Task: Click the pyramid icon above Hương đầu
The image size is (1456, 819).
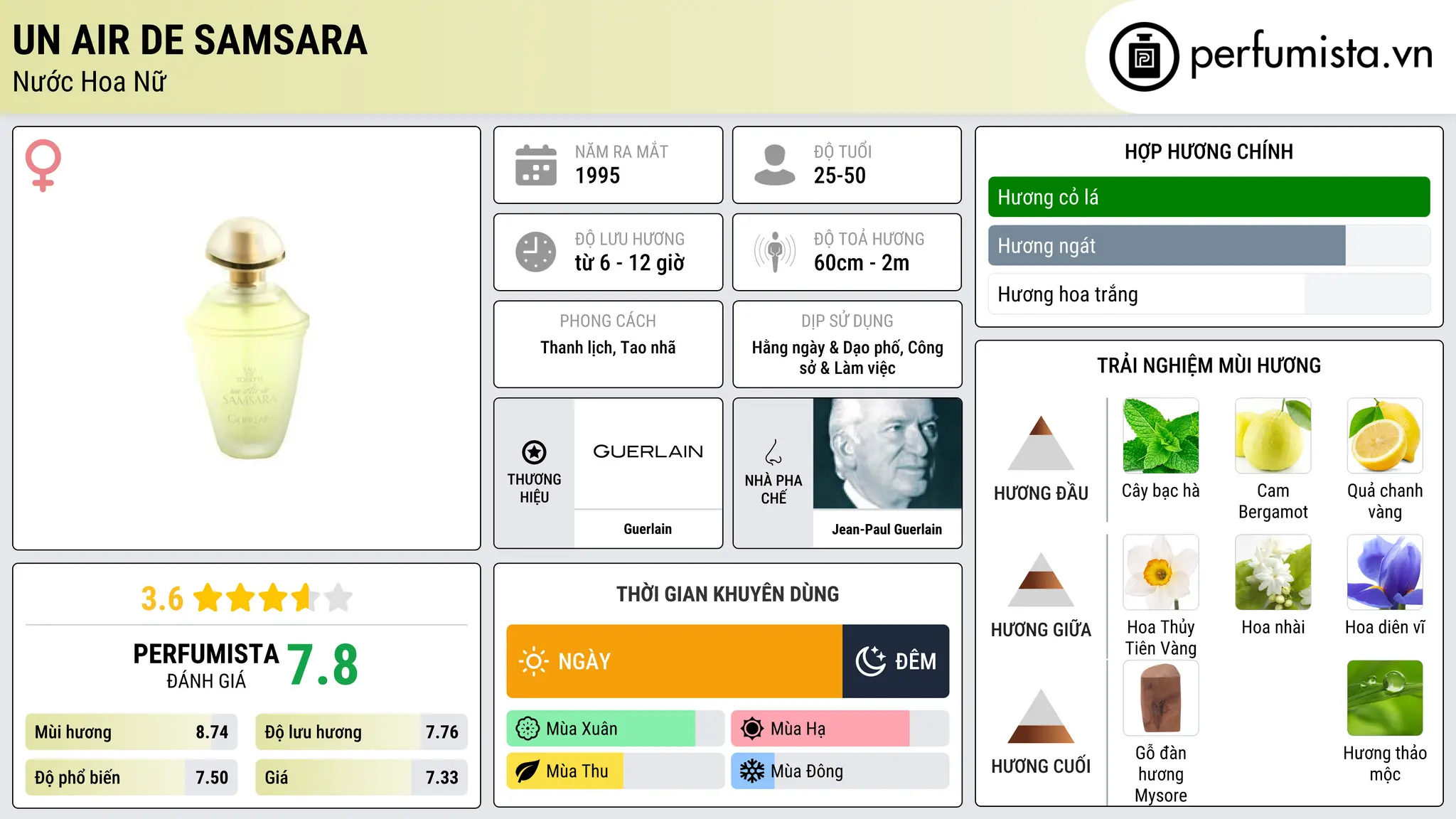Action: click(x=1041, y=443)
